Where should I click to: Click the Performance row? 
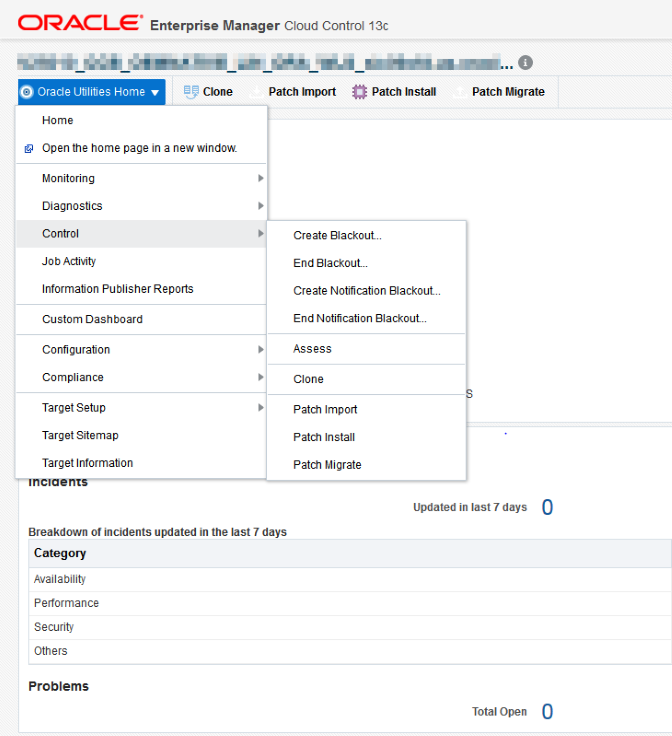point(350,604)
